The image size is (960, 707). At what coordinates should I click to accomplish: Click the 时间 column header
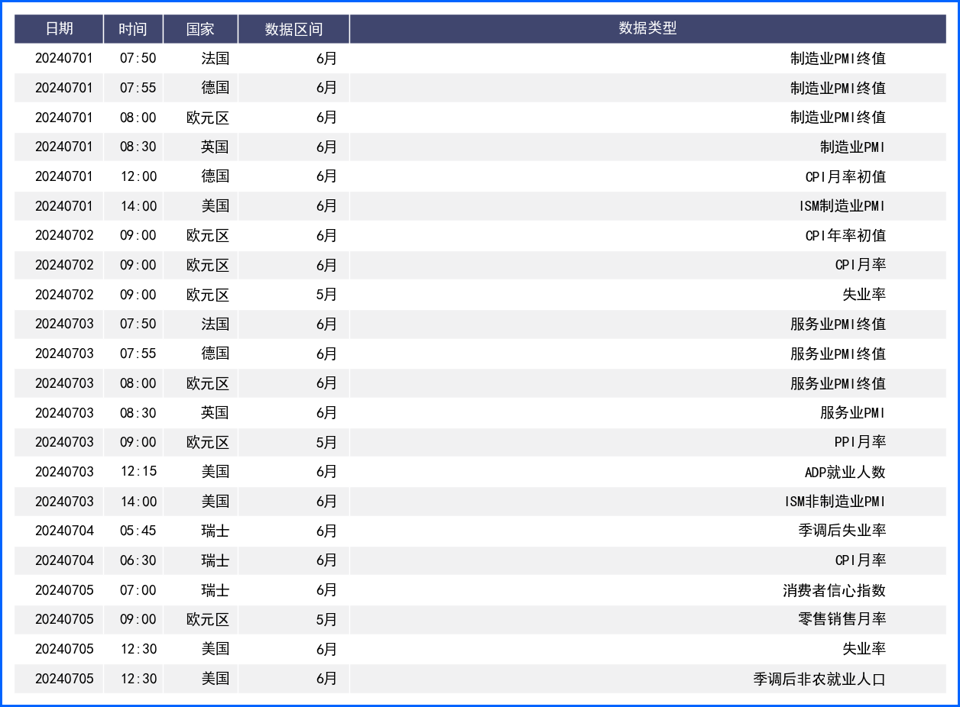133,29
